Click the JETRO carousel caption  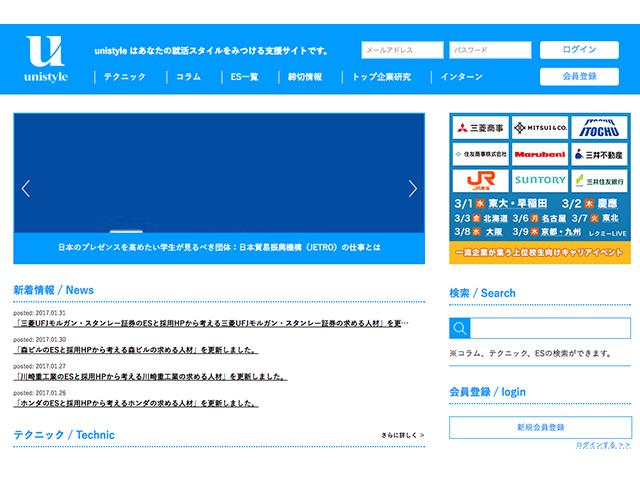219,247
